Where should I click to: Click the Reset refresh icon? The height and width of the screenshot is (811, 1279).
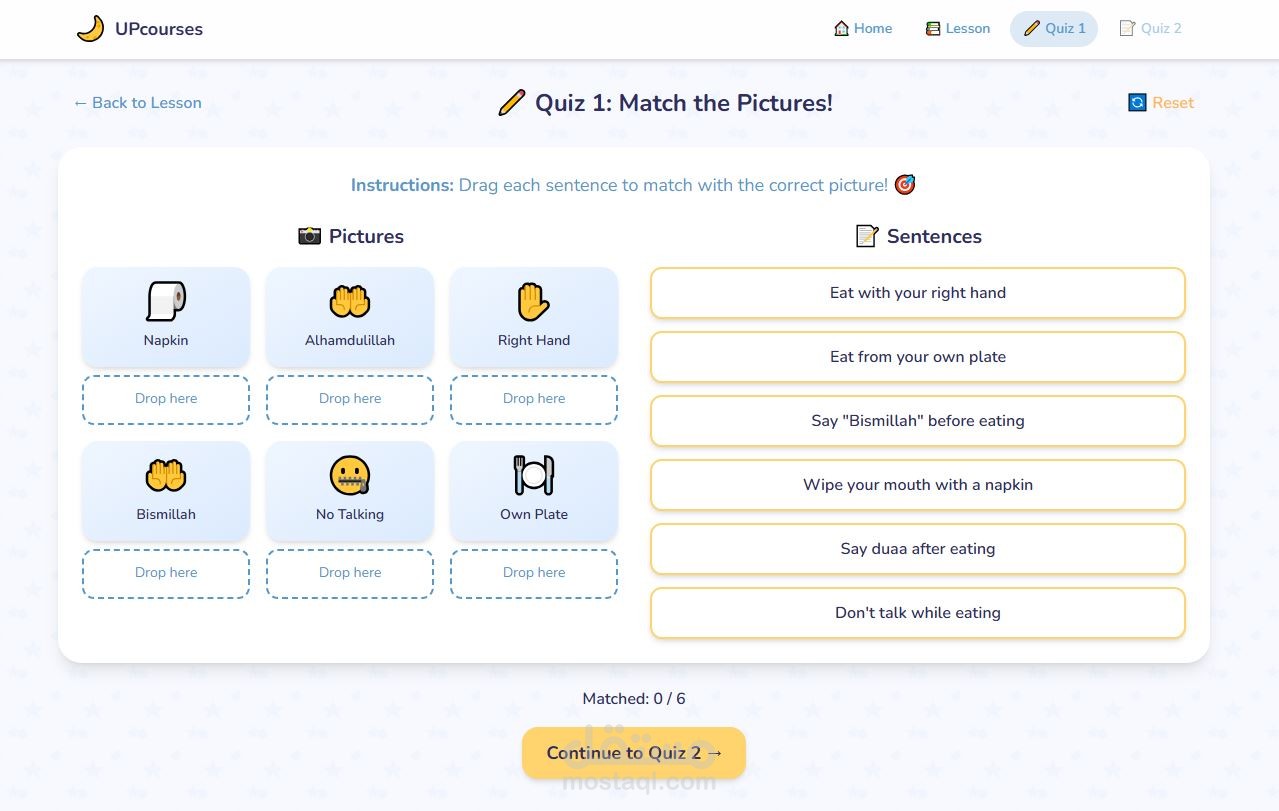click(1137, 103)
